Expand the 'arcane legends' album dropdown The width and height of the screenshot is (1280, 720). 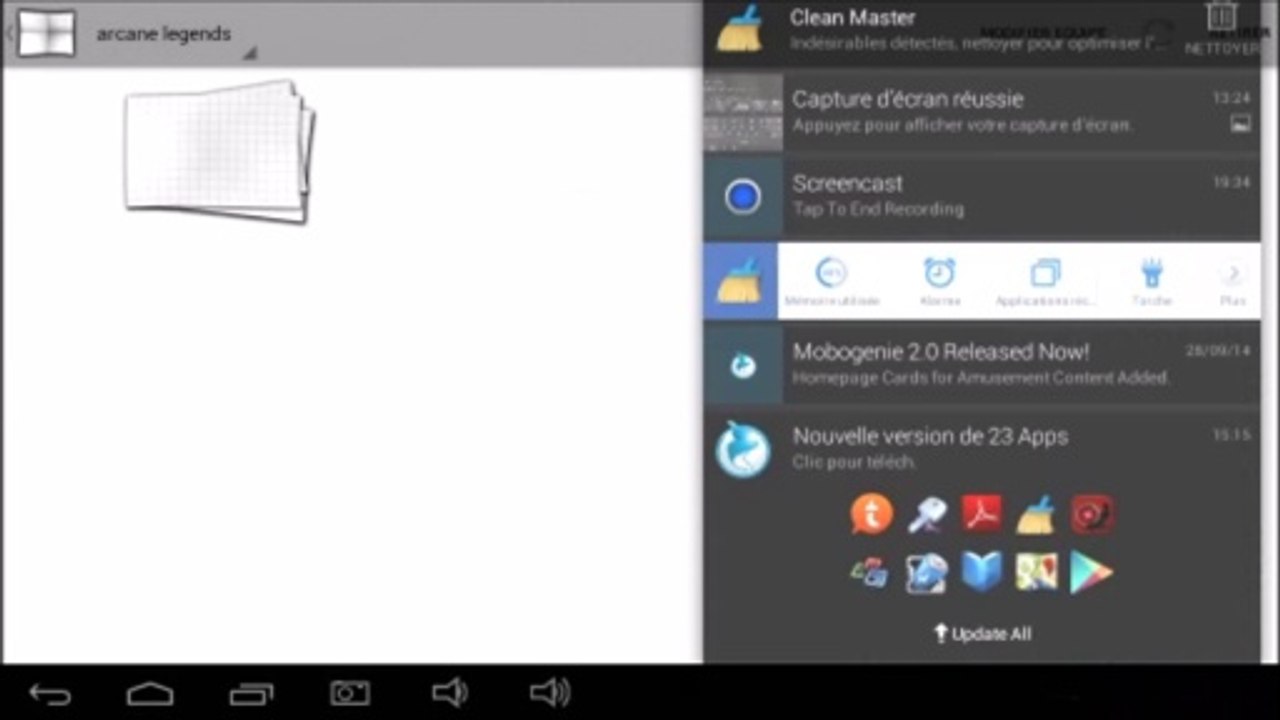pos(175,35)
